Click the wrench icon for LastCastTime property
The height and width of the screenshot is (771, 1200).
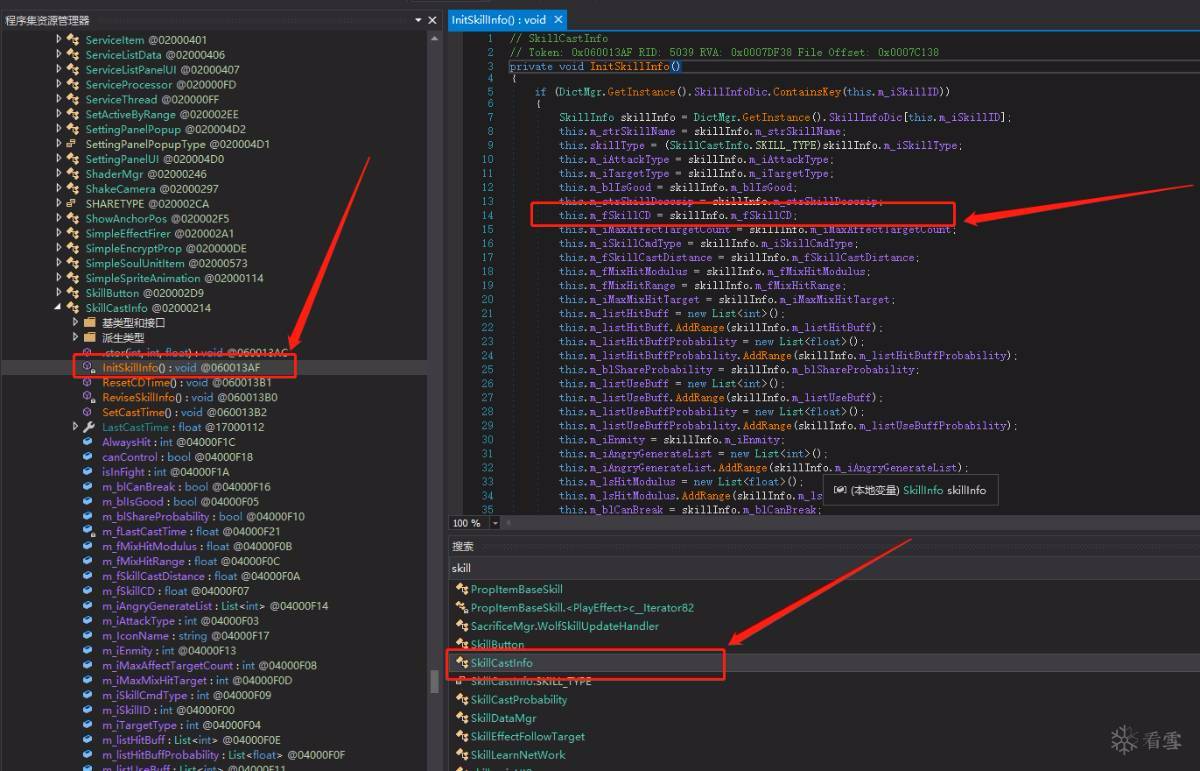coord(89,428)
